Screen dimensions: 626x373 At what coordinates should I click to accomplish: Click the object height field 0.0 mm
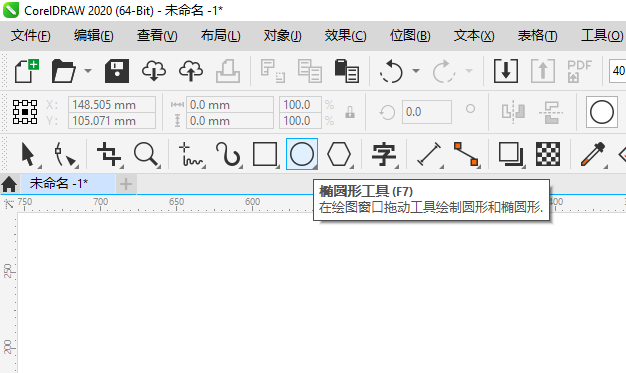click(230, 121)
